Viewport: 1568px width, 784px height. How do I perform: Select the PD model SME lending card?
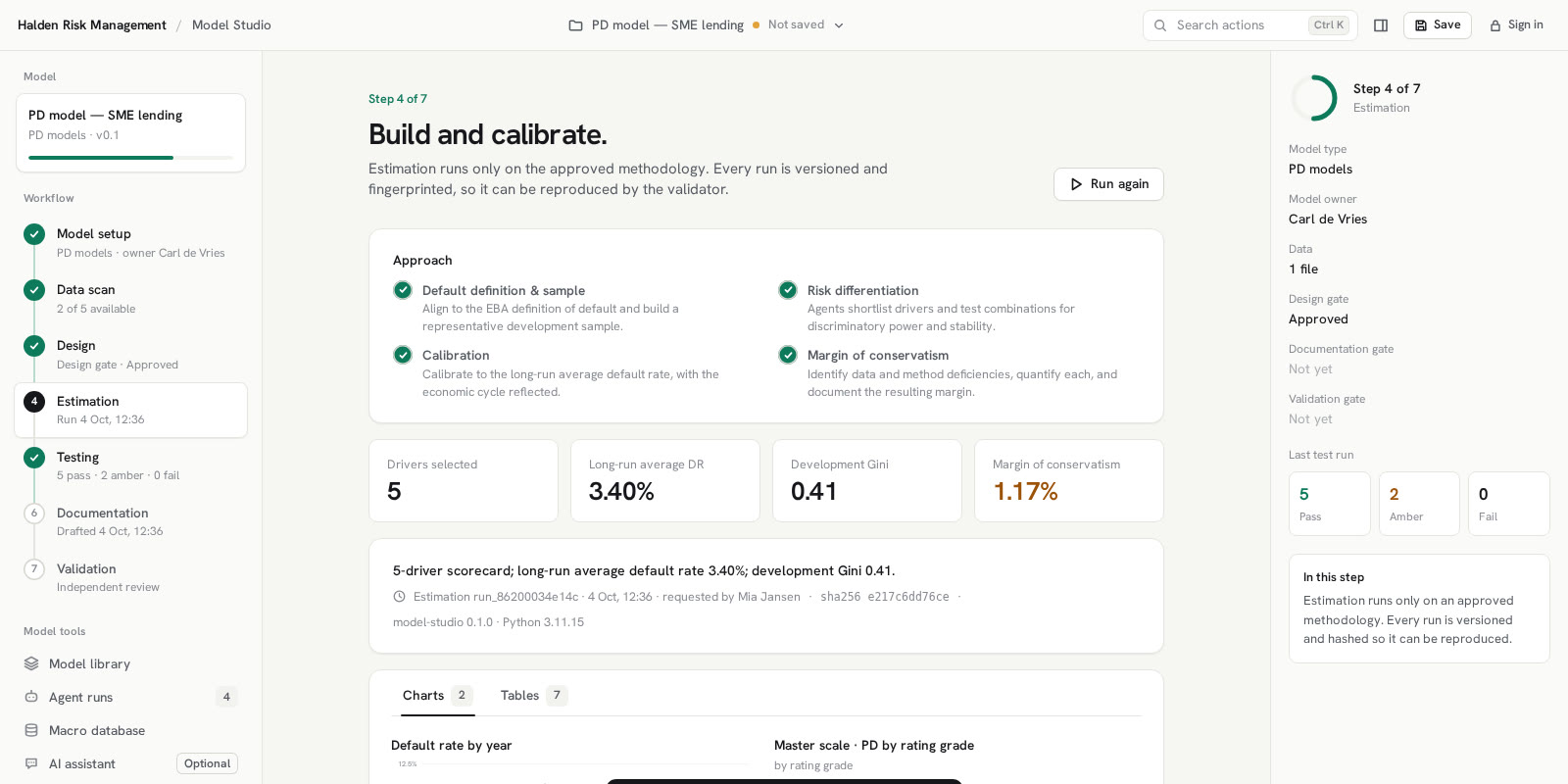pyautogui.click(x=131, y=133)
